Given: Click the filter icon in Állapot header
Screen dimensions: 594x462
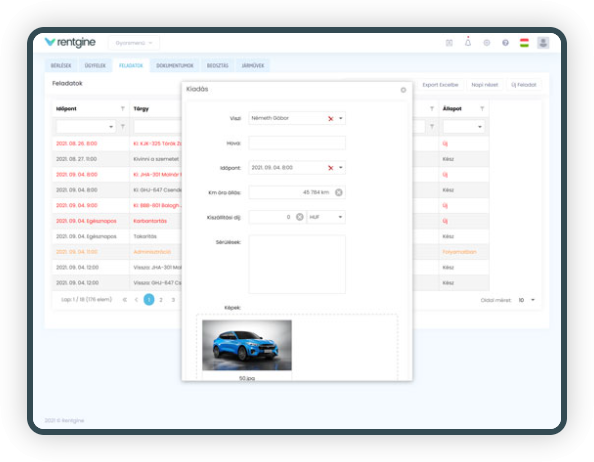Looking at the screenshot, I should click(482, 109).
